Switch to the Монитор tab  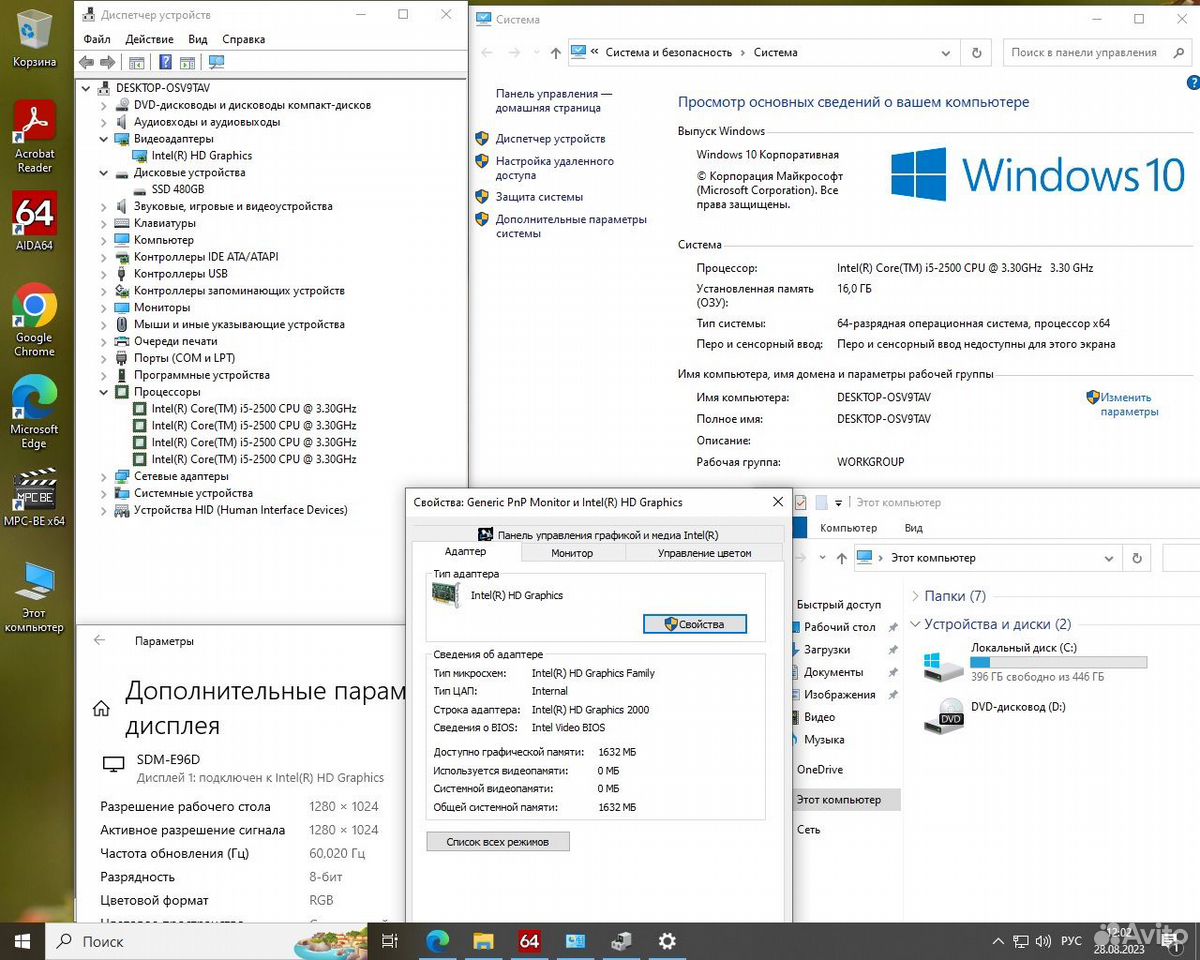[x=572, y=553]
